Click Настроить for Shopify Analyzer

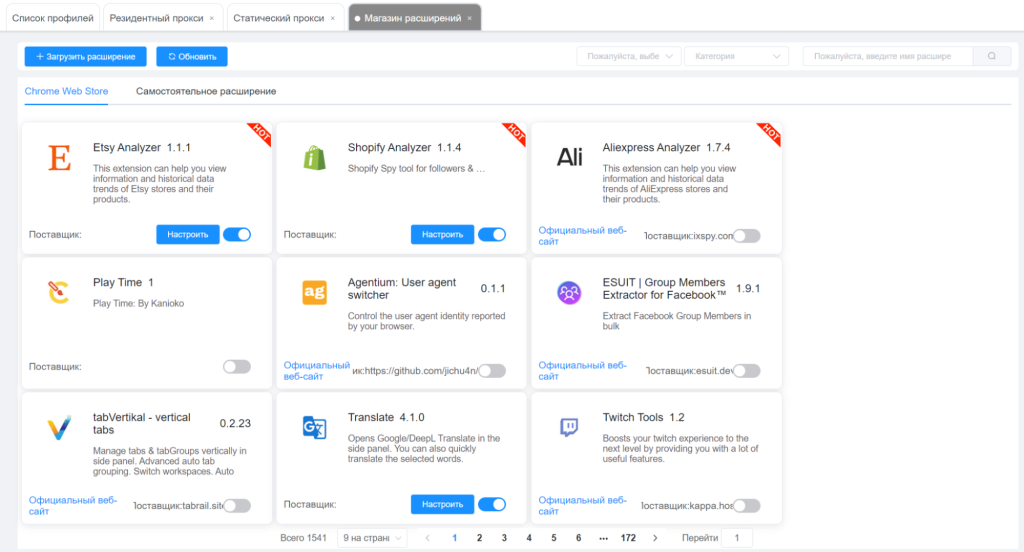(x=442, y=235)
